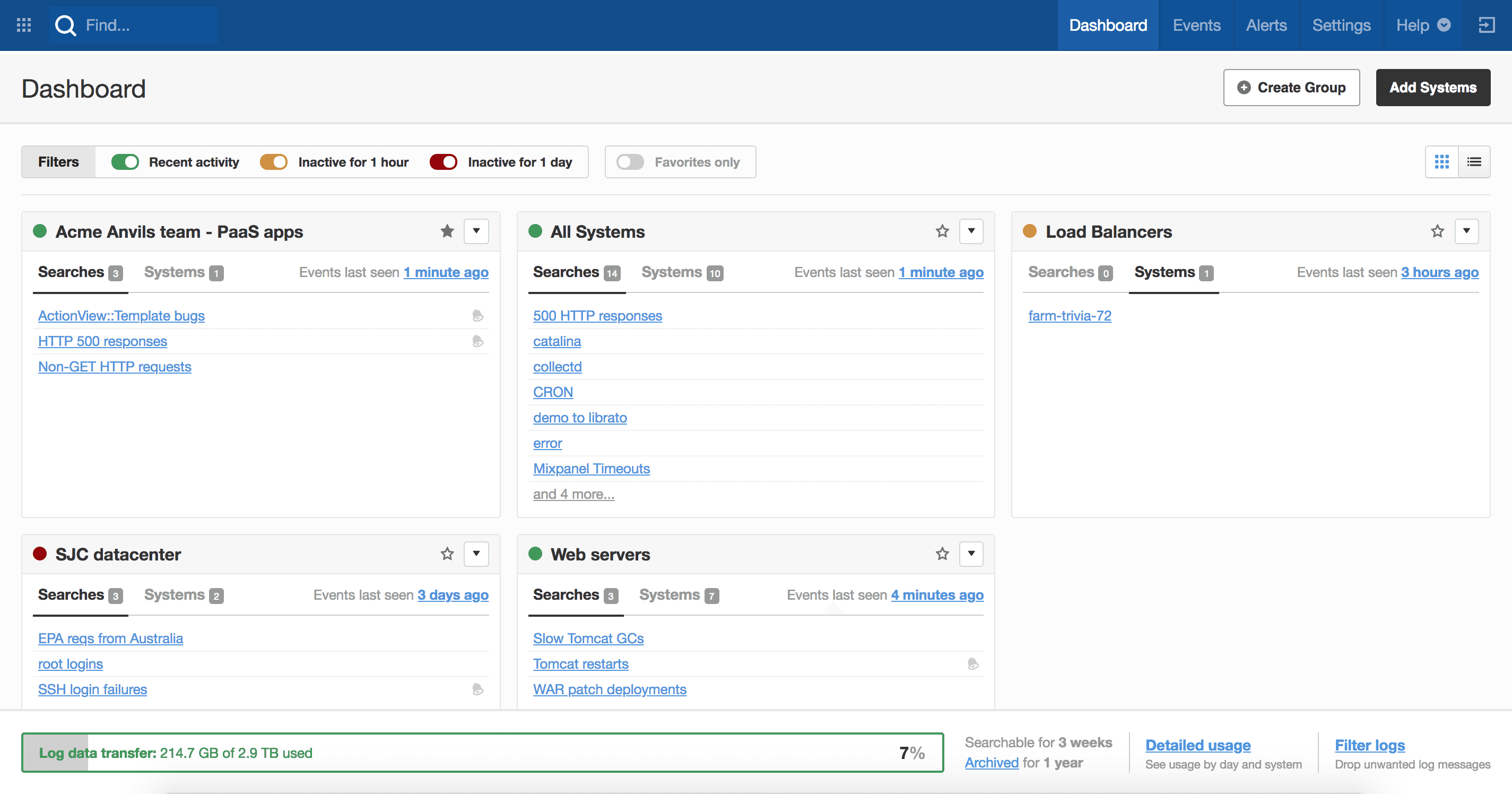The height and width of the screenshot is (794, 1512).
Task: Open the Mixpanel Timeouts search link
Action: (591, 469)
